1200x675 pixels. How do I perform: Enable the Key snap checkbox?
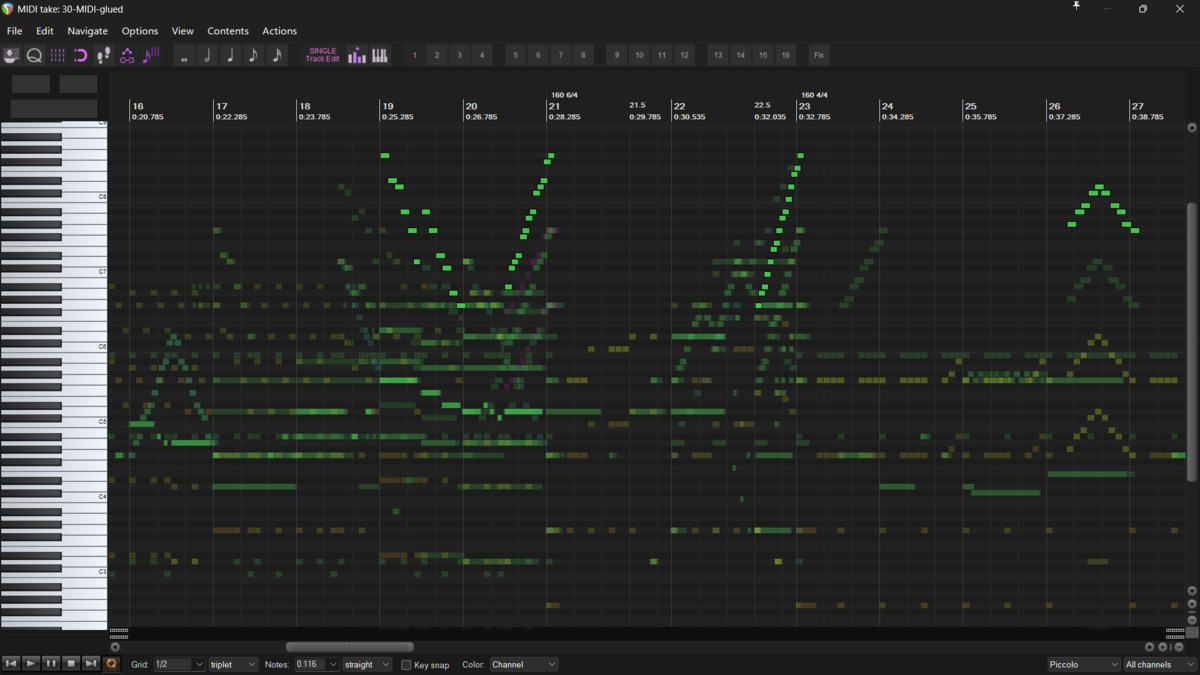(x=406, y=665)
